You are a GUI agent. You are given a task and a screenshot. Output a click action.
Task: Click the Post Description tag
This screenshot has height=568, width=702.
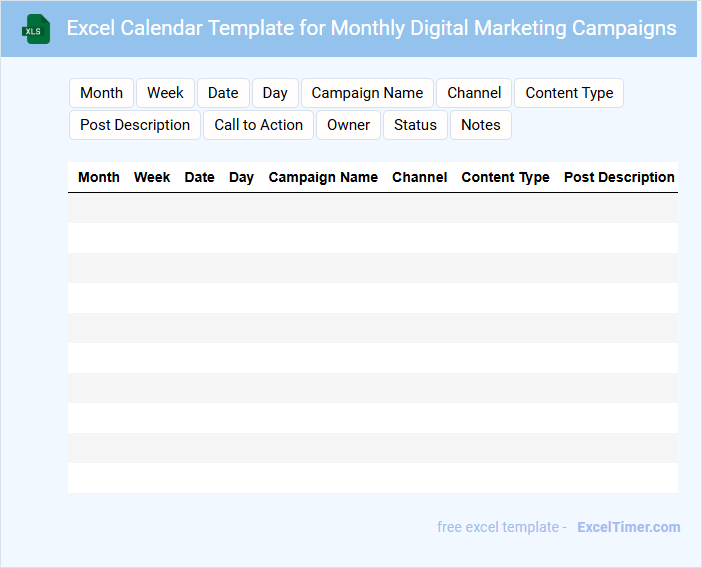click(135, 125)
